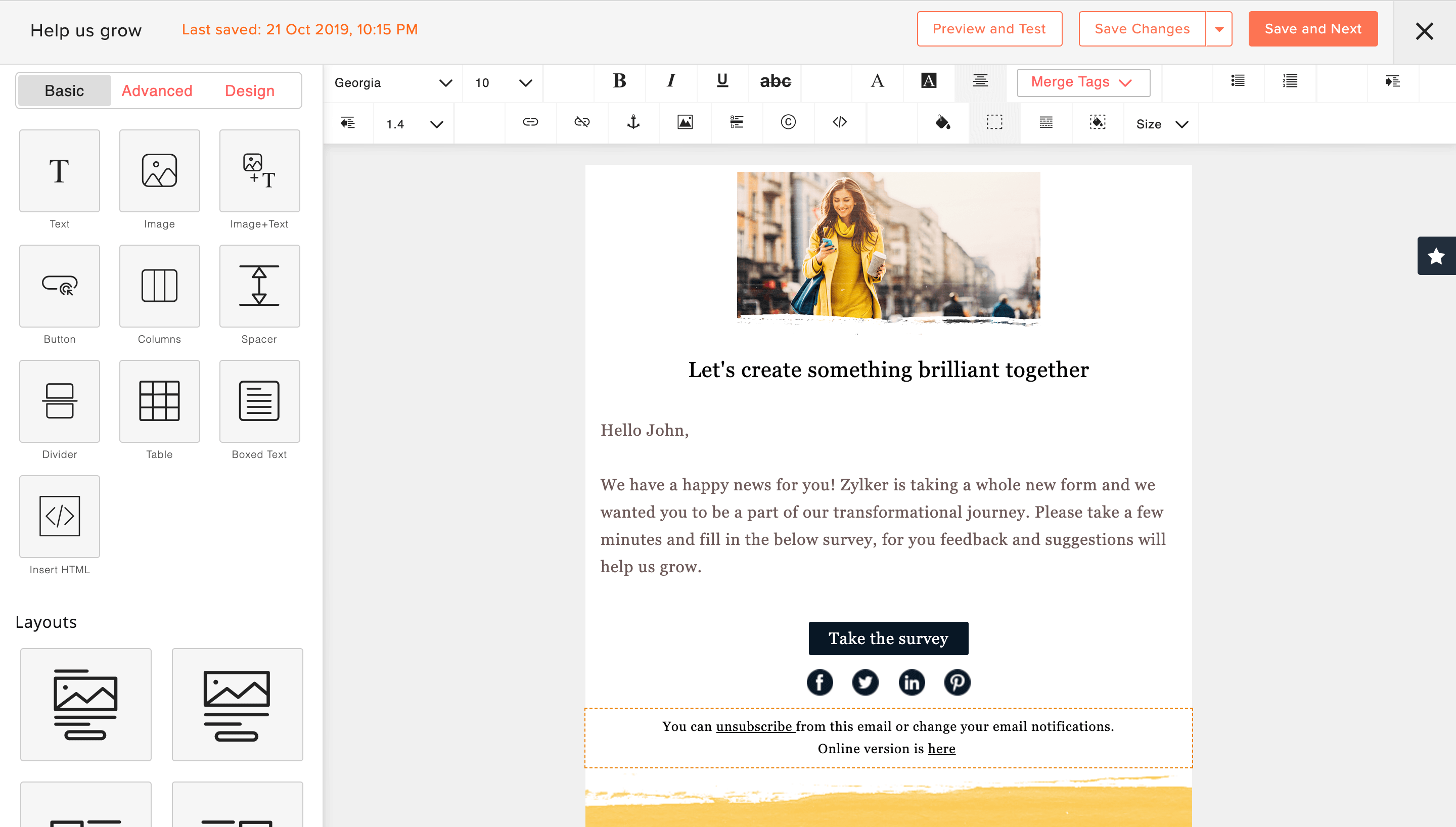Viewport: 1456px width, 827px height.
Task: Click the increase indent icon
Action: click(x=1392, y=81)
